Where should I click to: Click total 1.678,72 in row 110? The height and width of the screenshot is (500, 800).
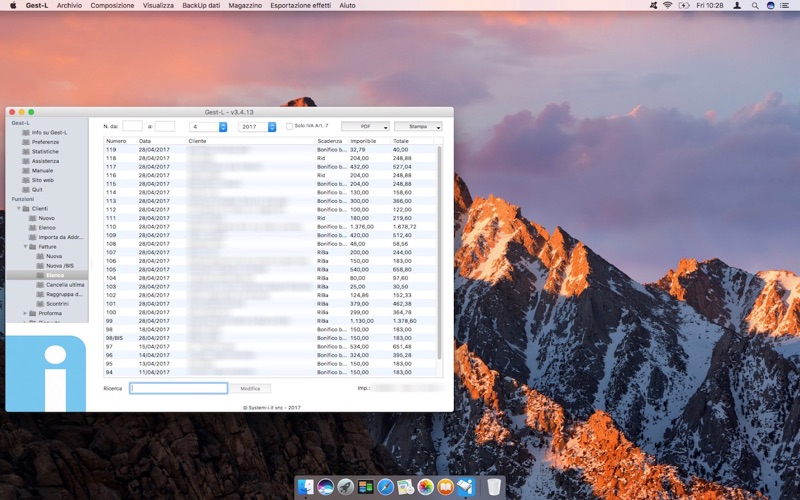[x=405, y=227]
